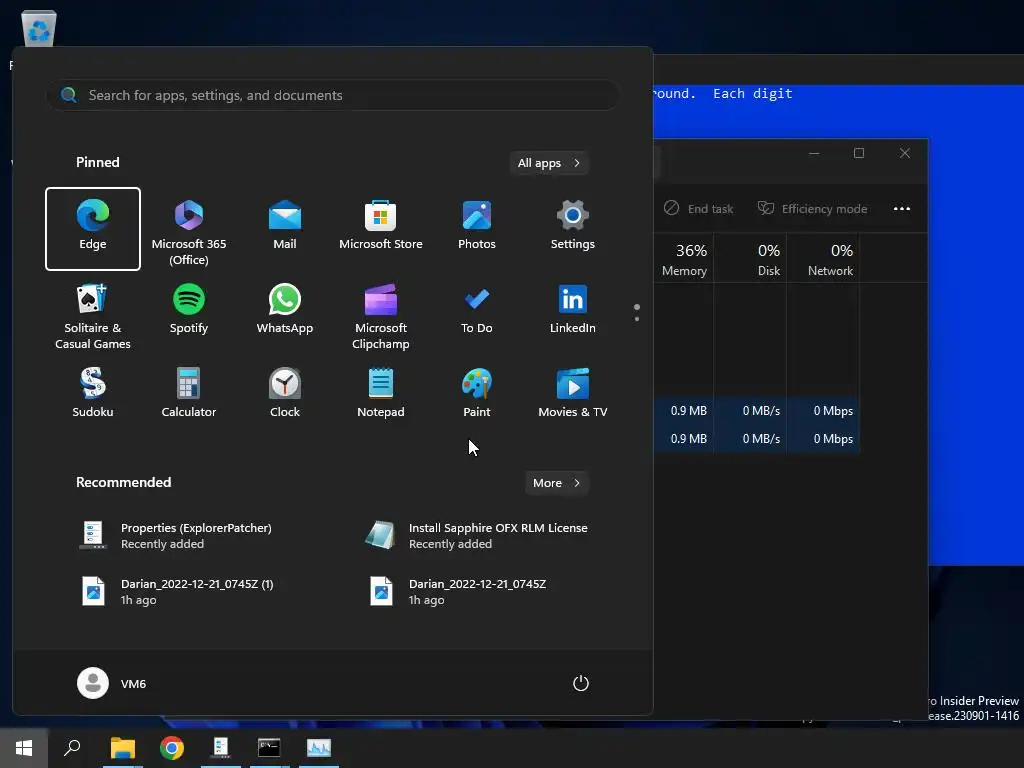This screenshot has width=1024, height=768.
Task: Launch Sudoku
Action: click(93, 393)
